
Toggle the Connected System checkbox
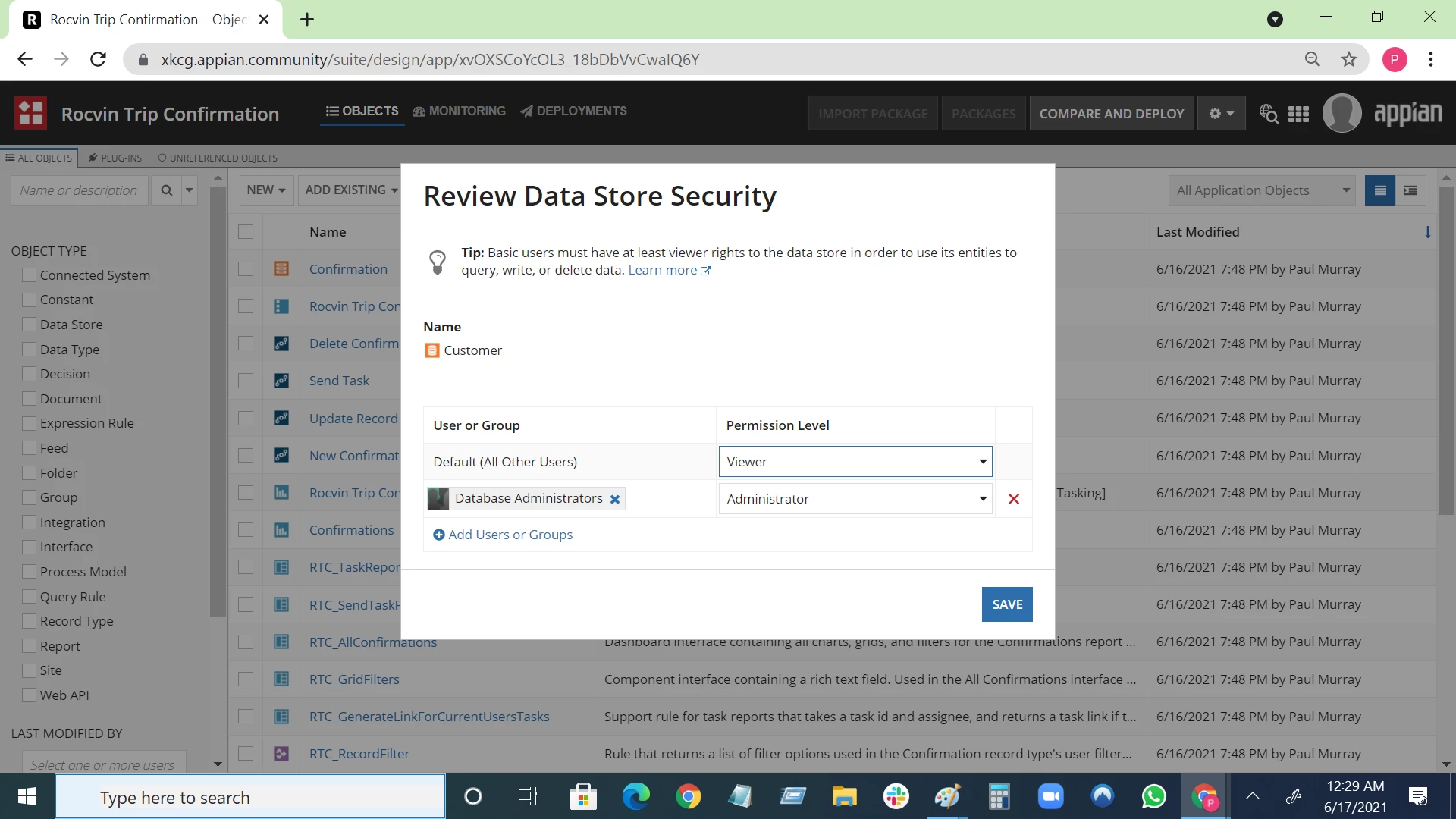click(x=30, y=275)
